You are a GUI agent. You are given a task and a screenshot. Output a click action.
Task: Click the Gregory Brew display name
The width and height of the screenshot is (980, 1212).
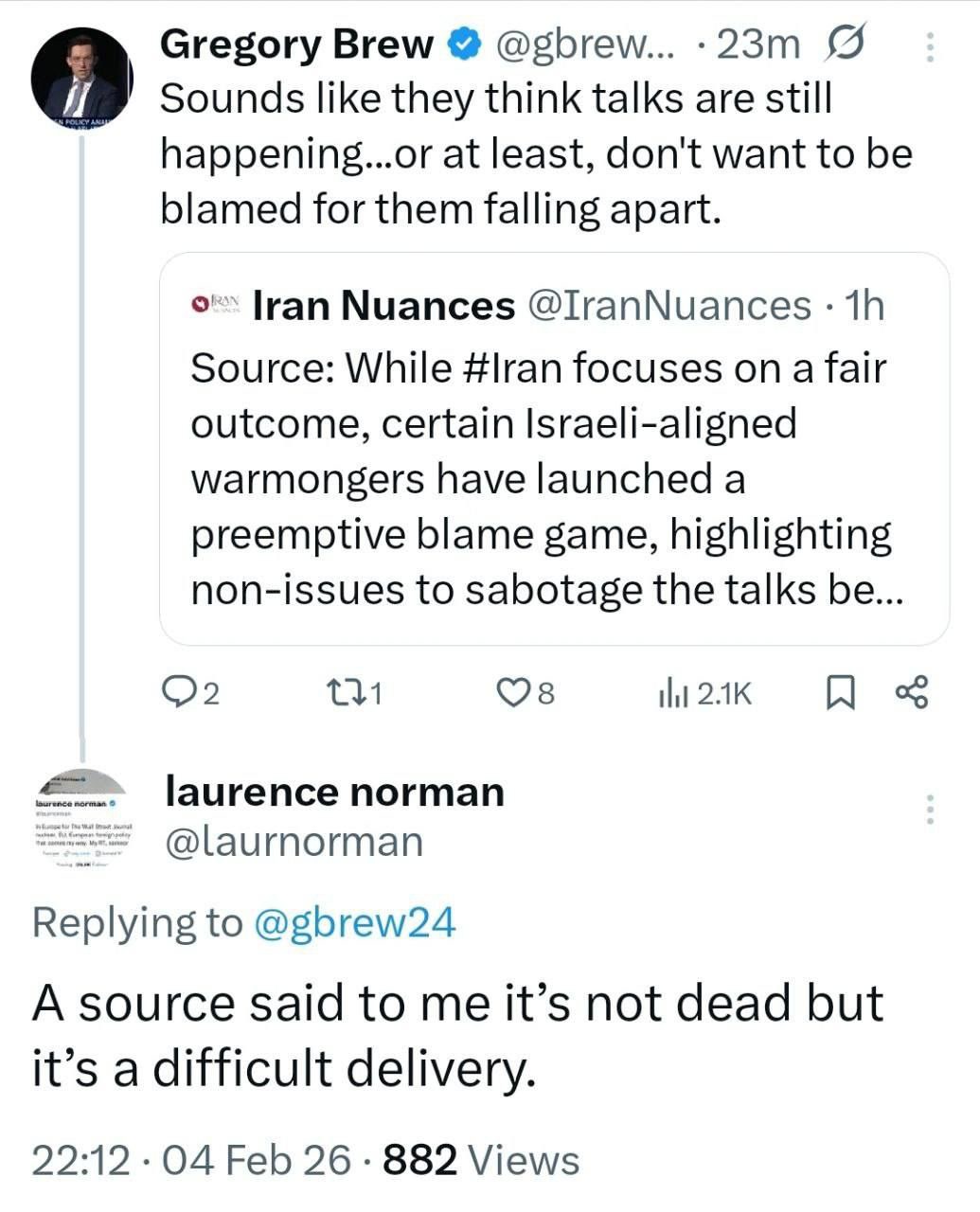[x=297, y=45]
